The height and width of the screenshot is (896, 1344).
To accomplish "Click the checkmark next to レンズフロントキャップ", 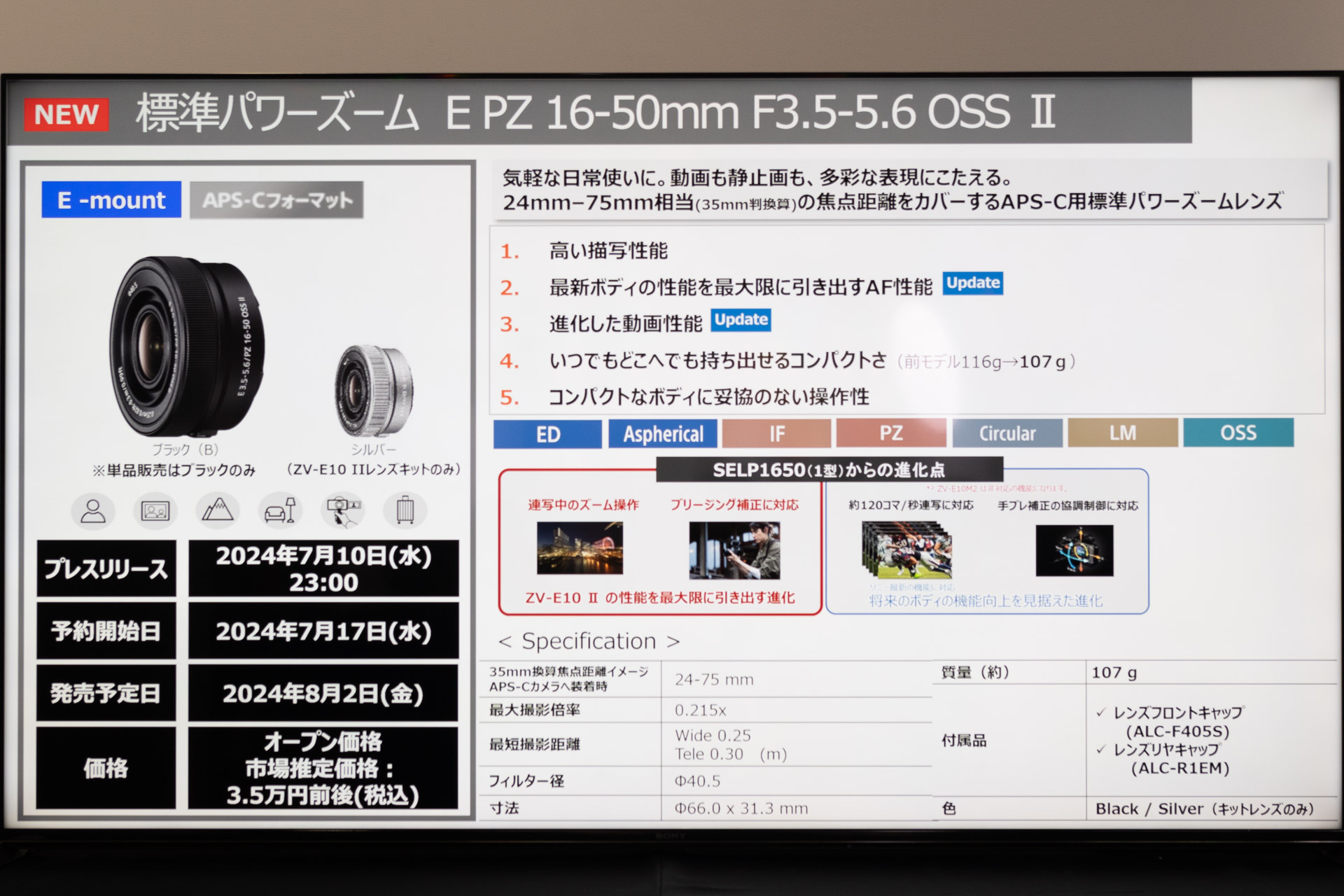I will pyautogui.click(x=1101, y=713).
